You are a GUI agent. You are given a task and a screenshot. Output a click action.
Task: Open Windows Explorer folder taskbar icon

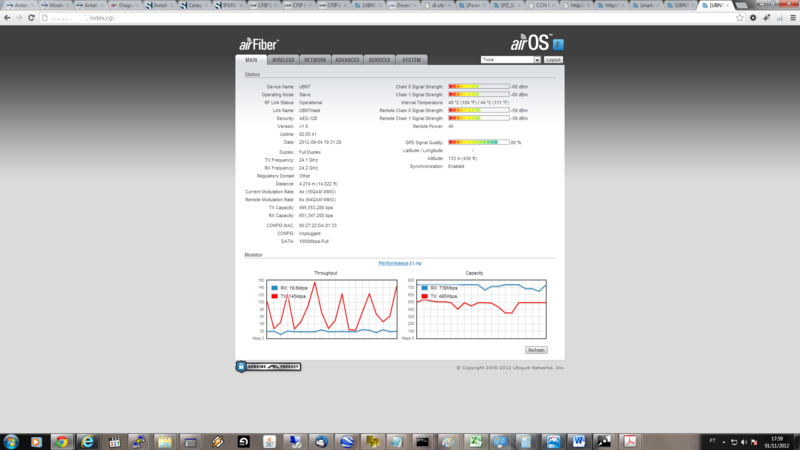pos(164,442)
